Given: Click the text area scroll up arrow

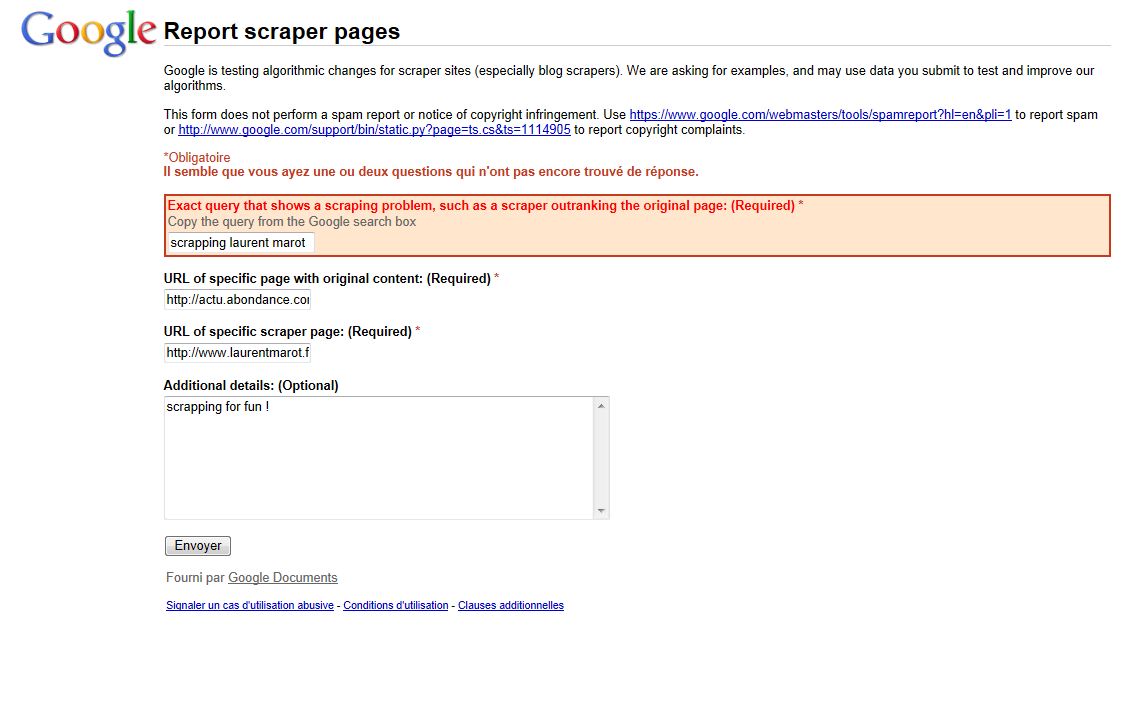Looking at the screenshot, I should click(601, 406).
